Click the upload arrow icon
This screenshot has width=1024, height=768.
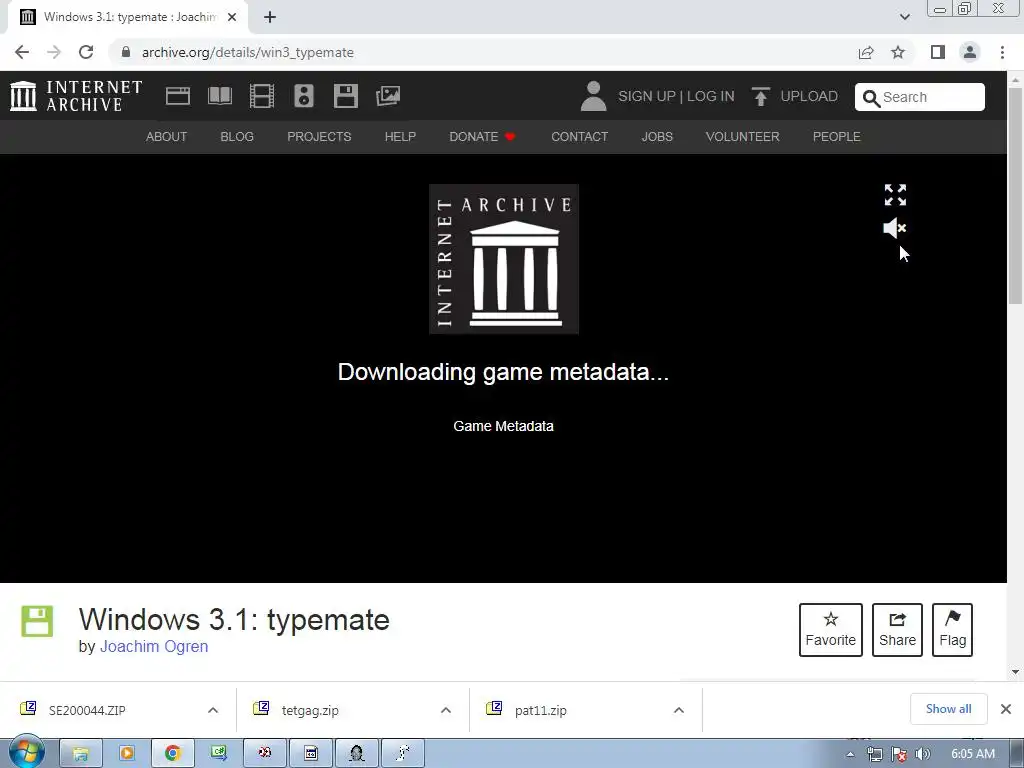click(x=760, y=96)
